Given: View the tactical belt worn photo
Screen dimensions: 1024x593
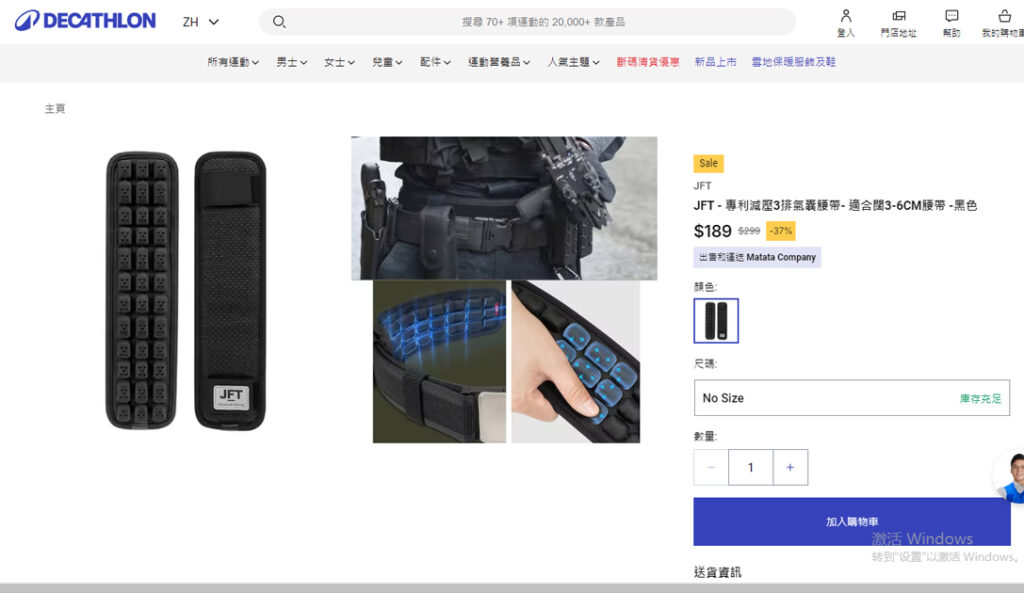Looking at the screenshot, I should pyautogui.click(x=504, y=208).
